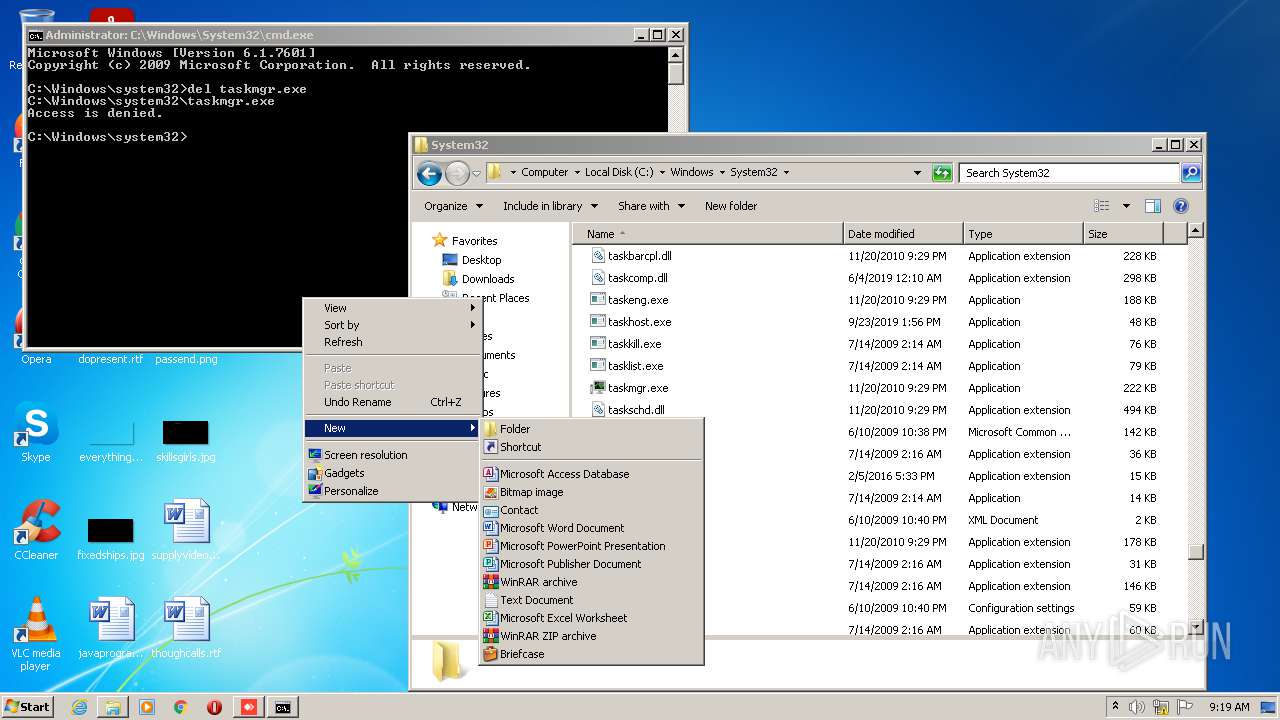1280x720 pixels.
Task: Click the green Refresh address button
Action: coord(942,173)
